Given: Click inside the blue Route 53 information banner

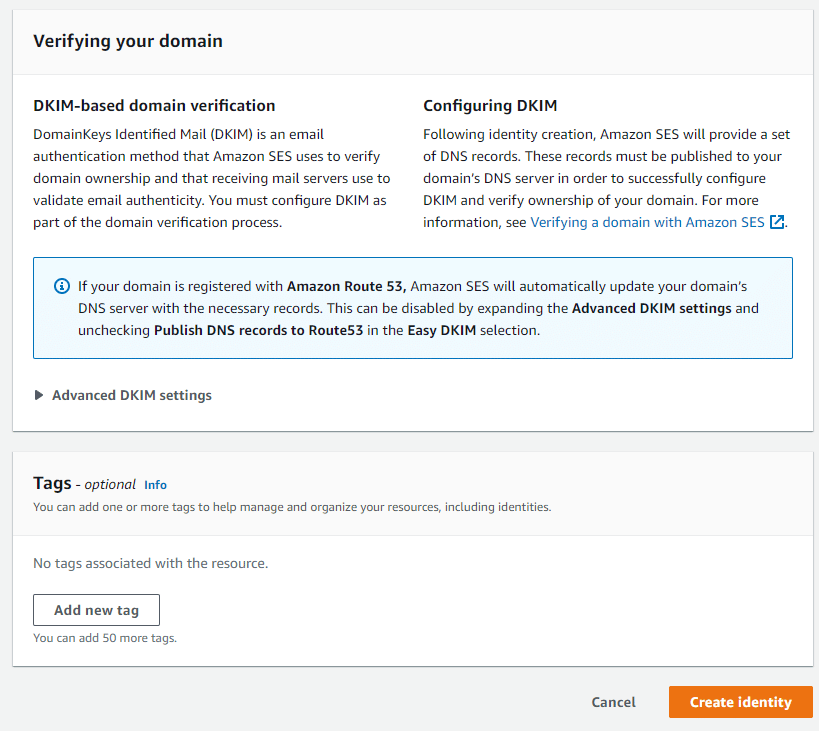Looking at the screenshot, I should click(413, 308).
